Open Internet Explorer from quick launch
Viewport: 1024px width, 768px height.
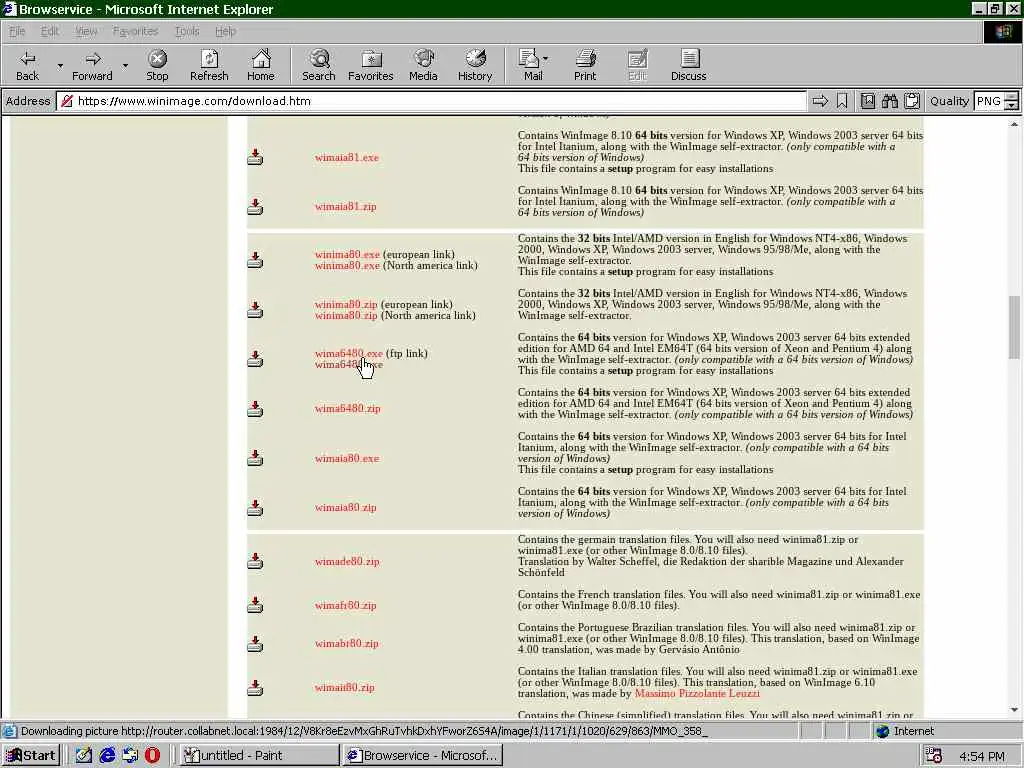point(107,755)
